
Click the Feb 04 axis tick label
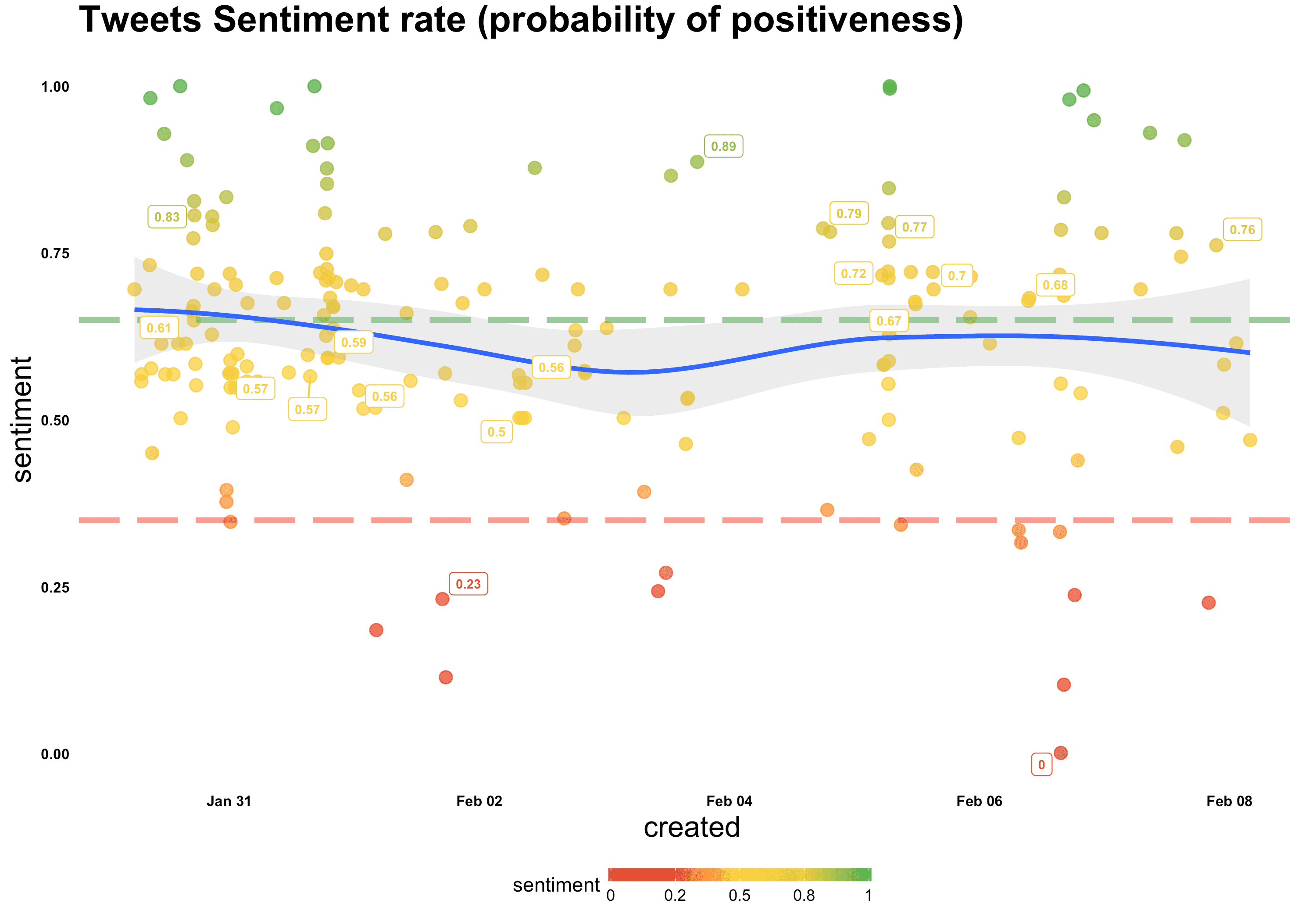[729, 801]
